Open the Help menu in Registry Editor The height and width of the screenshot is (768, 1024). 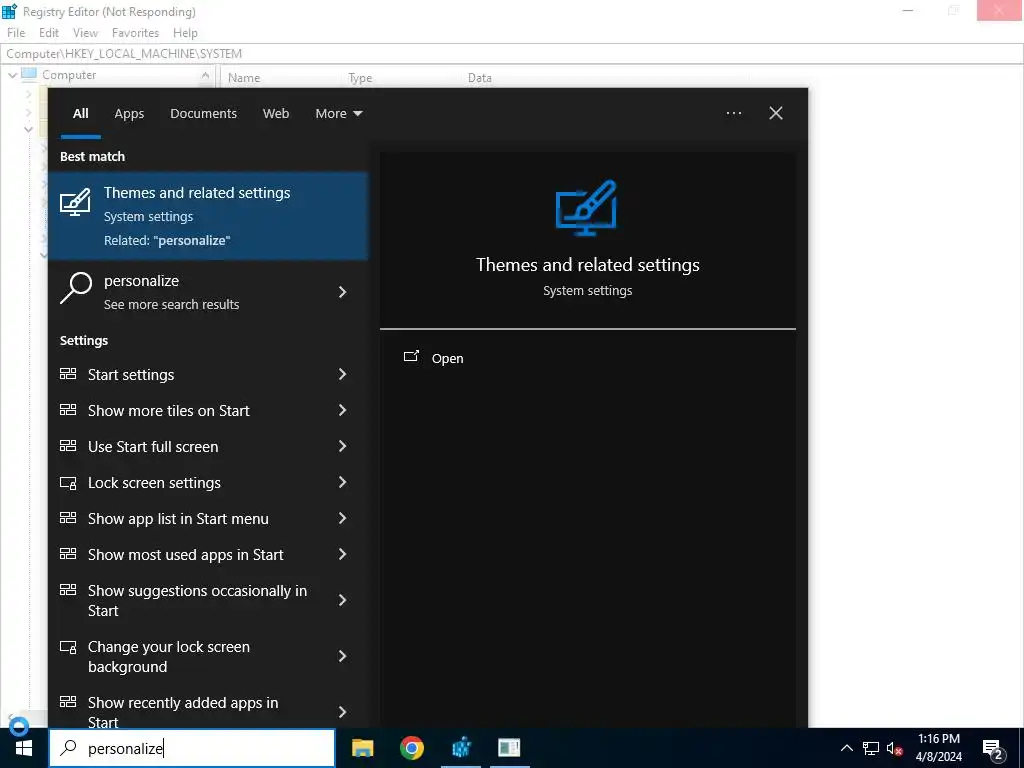[x=185, y=33]
